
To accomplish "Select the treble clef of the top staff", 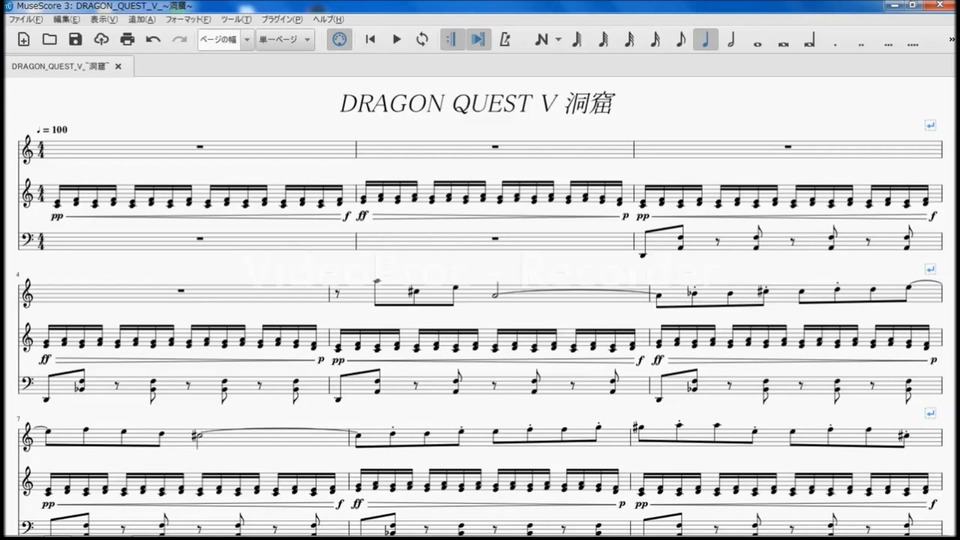I will [27, 150].
